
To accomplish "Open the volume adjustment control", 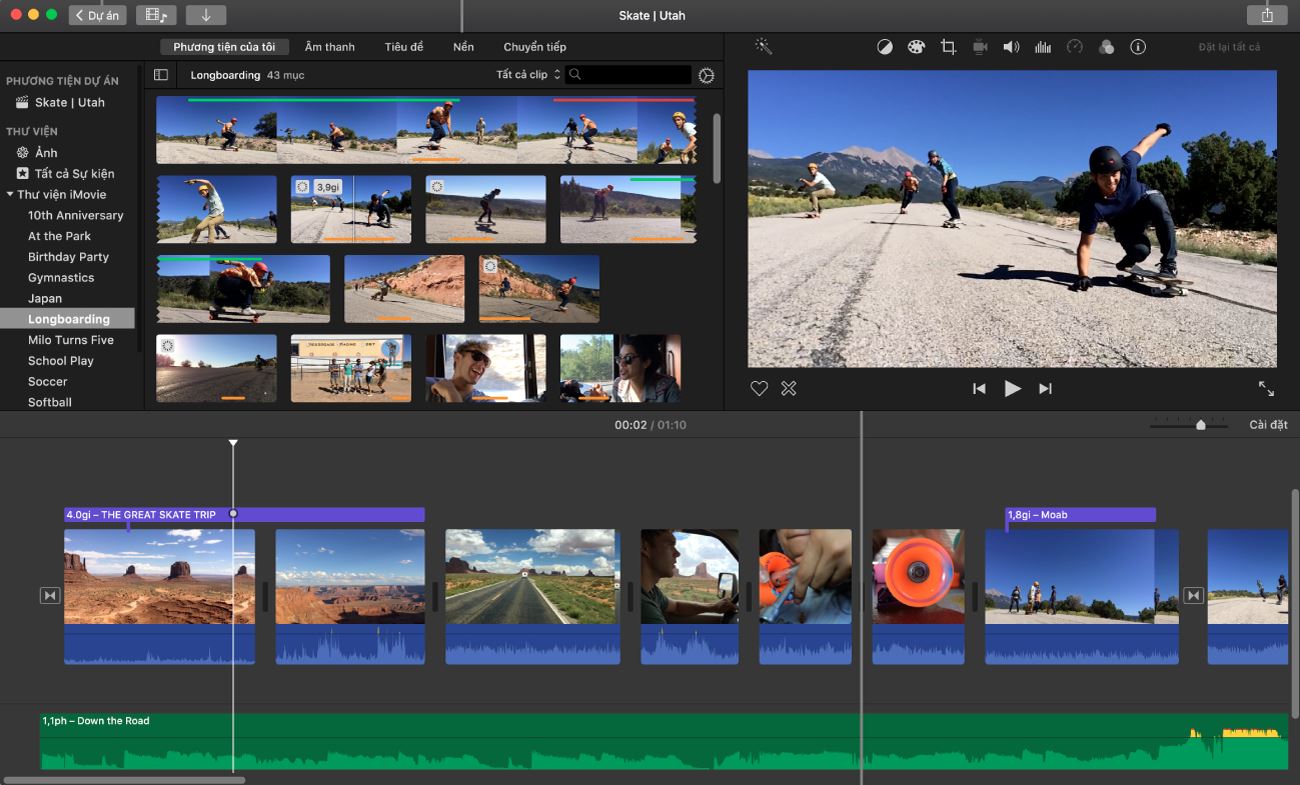I will [x=1011, y=46].
